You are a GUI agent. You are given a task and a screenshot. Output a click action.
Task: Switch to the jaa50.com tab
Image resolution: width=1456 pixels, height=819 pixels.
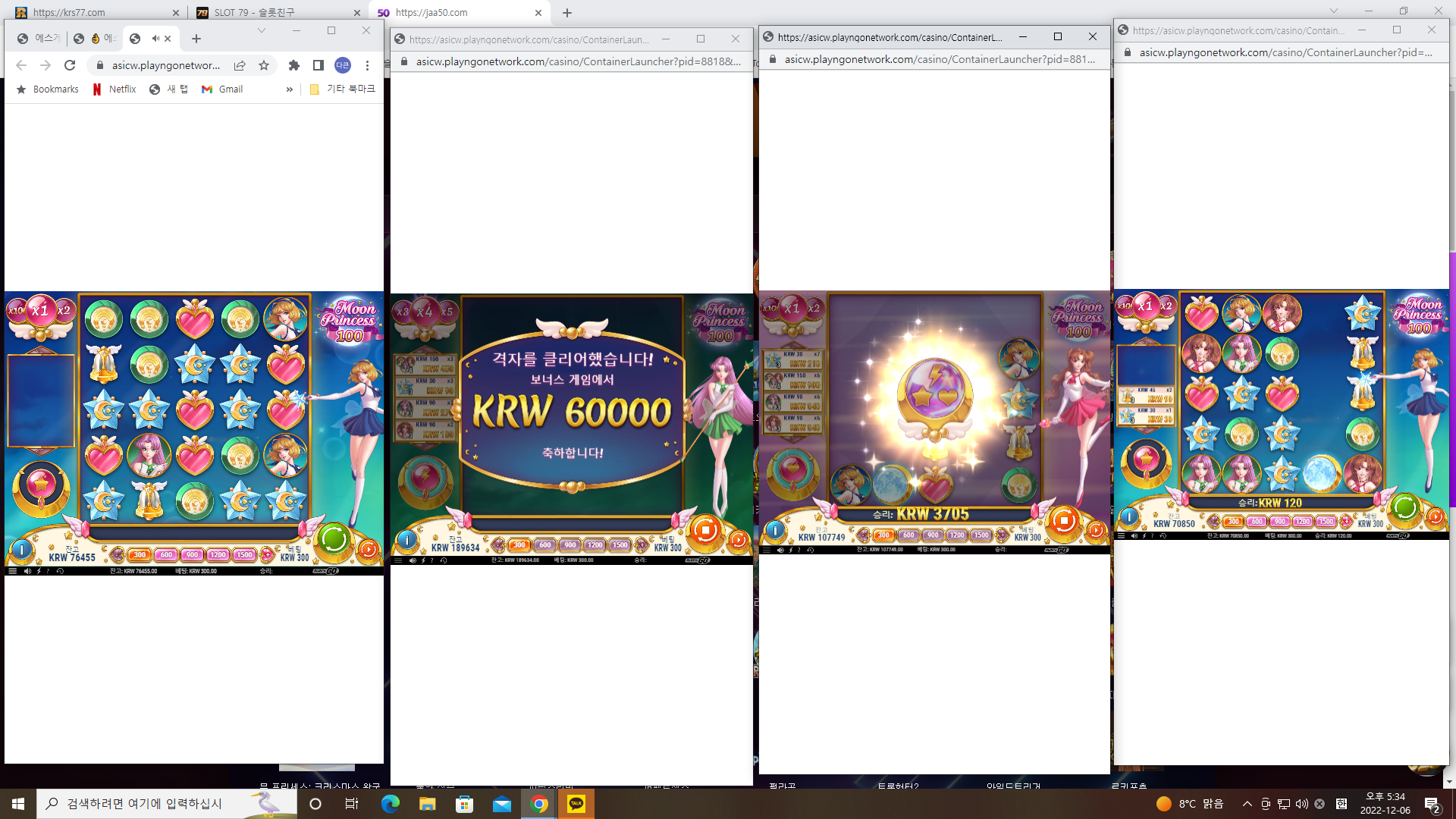click(460, 12)
